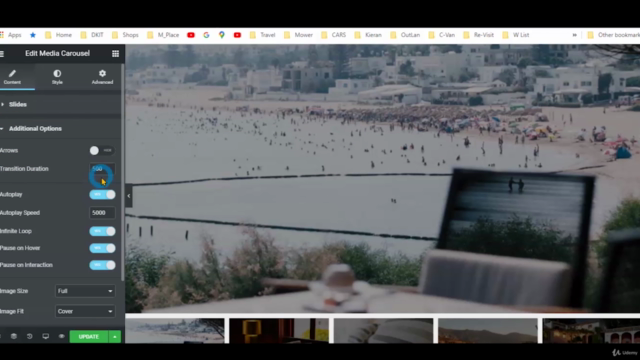This screenshot has width=640, height=360.
Task: Switch to the Advanced tab
Action: pyautogui.click(x=102, y=77)
